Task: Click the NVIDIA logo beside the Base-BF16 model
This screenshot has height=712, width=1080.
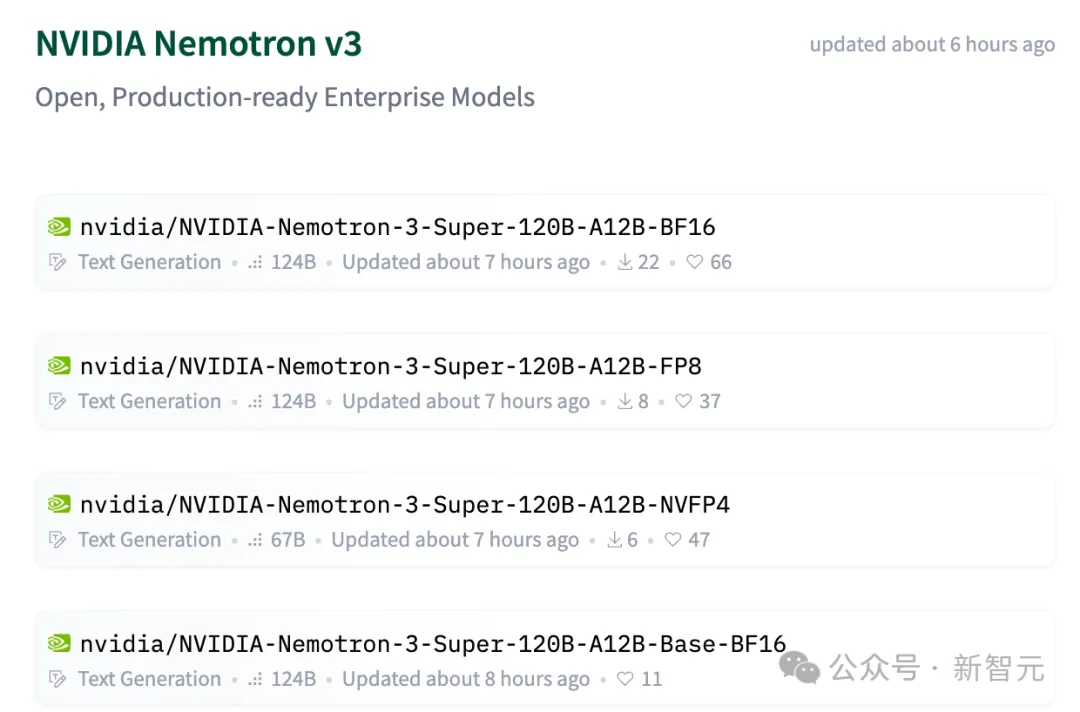Action: point(59,644)
